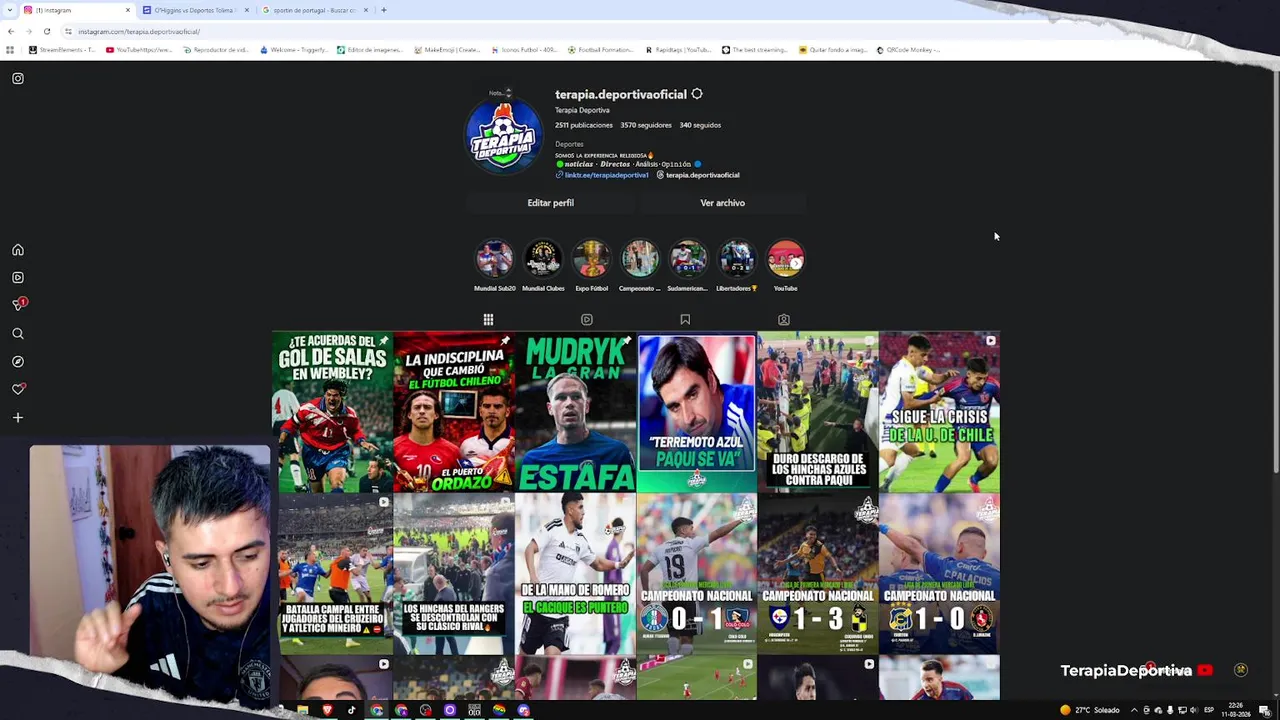
Task: Go to Instagram Home in the sidebar
Action: click(18, 250)
